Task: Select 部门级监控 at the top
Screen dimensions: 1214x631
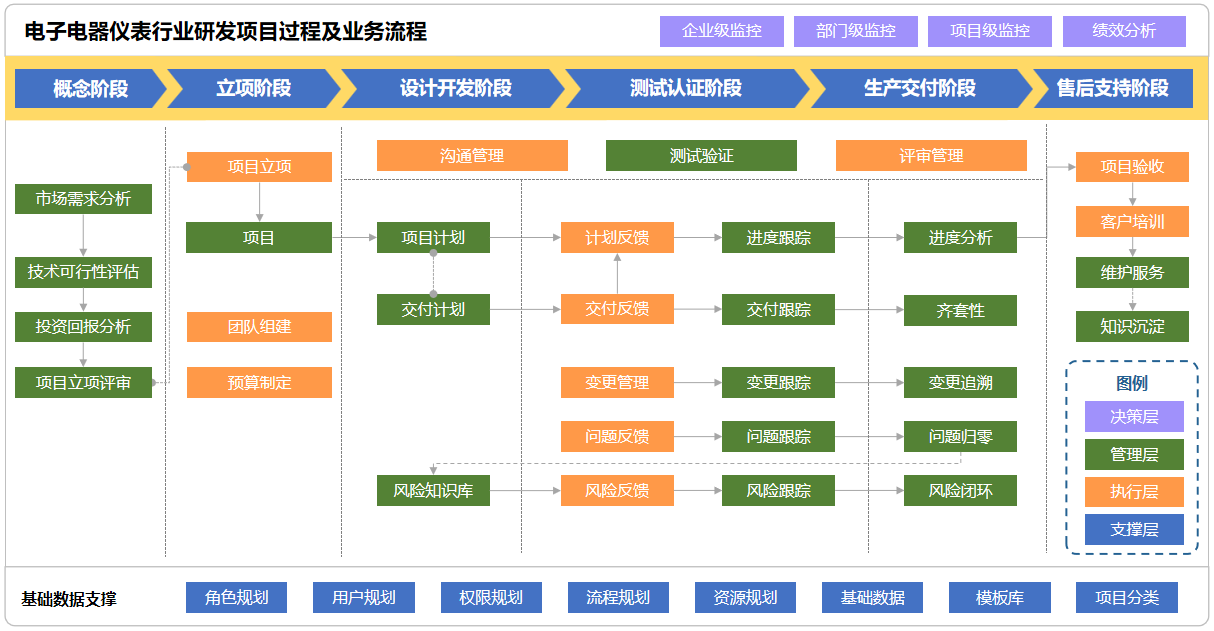Action: [x=857, y=31]
